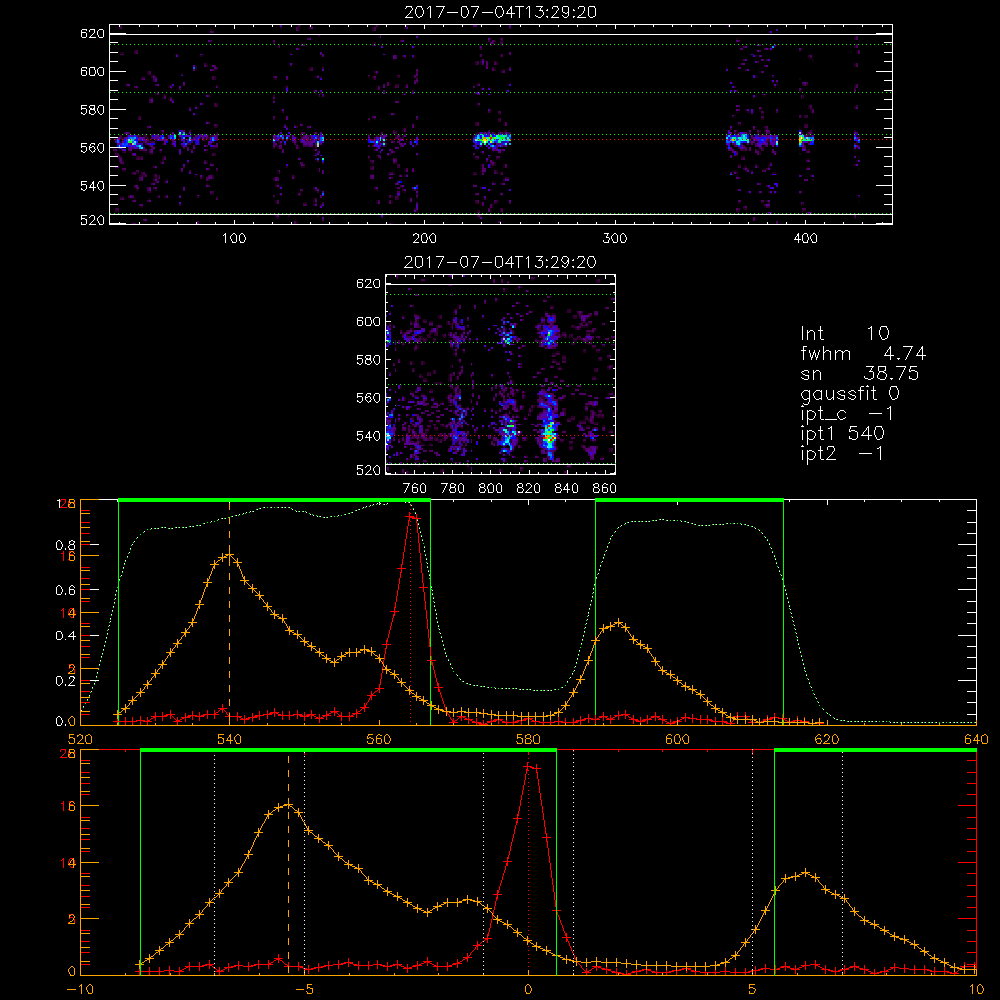Select the 'sn 38.75' value text
Viewport: 1000px width, 1000px height.
click(x=860, y=373)
